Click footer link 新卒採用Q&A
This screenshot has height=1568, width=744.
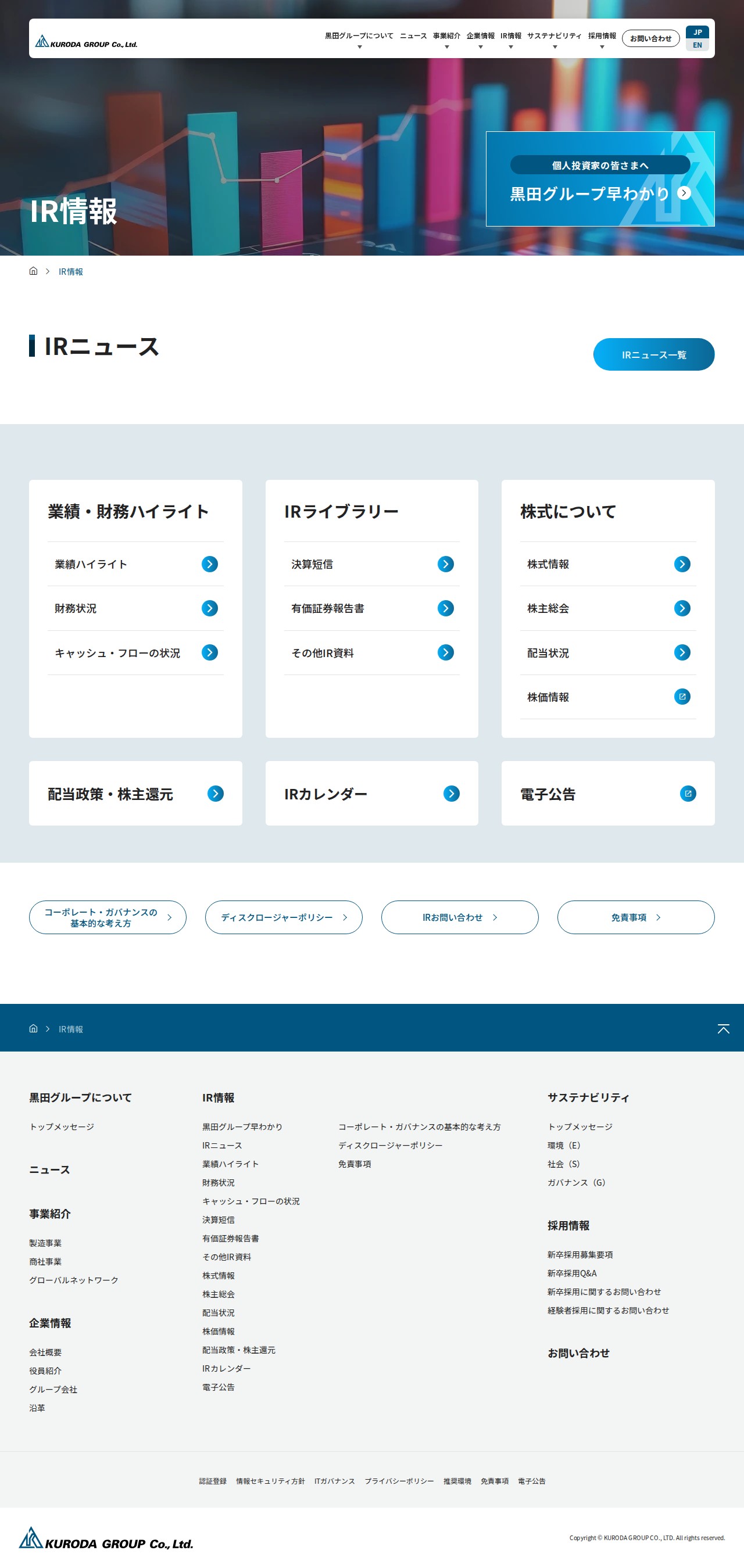[x=572, y=1273]
